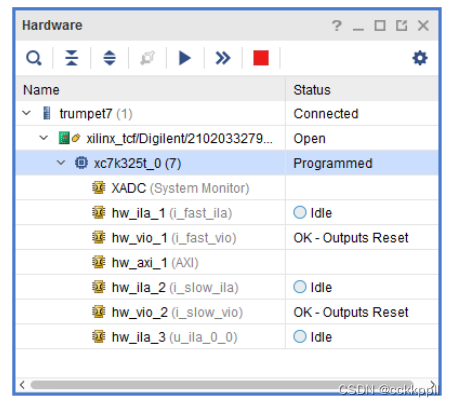Click the hw_vio_1 core icon

click(x=99, y=237)
